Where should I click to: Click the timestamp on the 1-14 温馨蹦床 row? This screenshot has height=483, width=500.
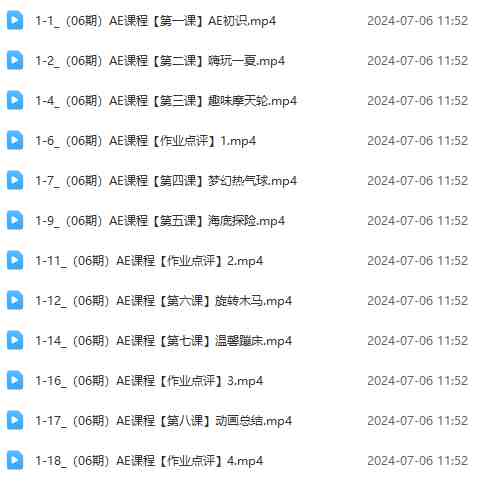pos(418,341)
